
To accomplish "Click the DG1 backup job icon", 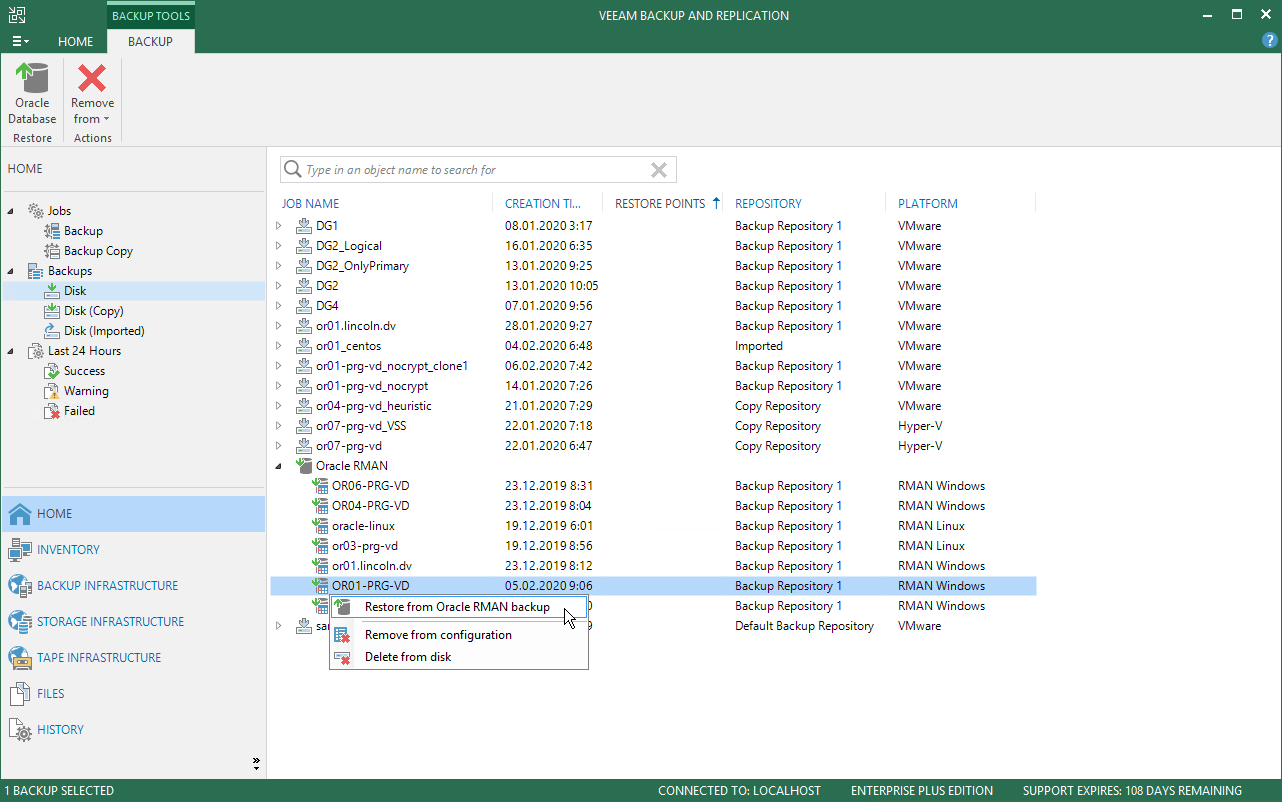I will tap(304, 226).
